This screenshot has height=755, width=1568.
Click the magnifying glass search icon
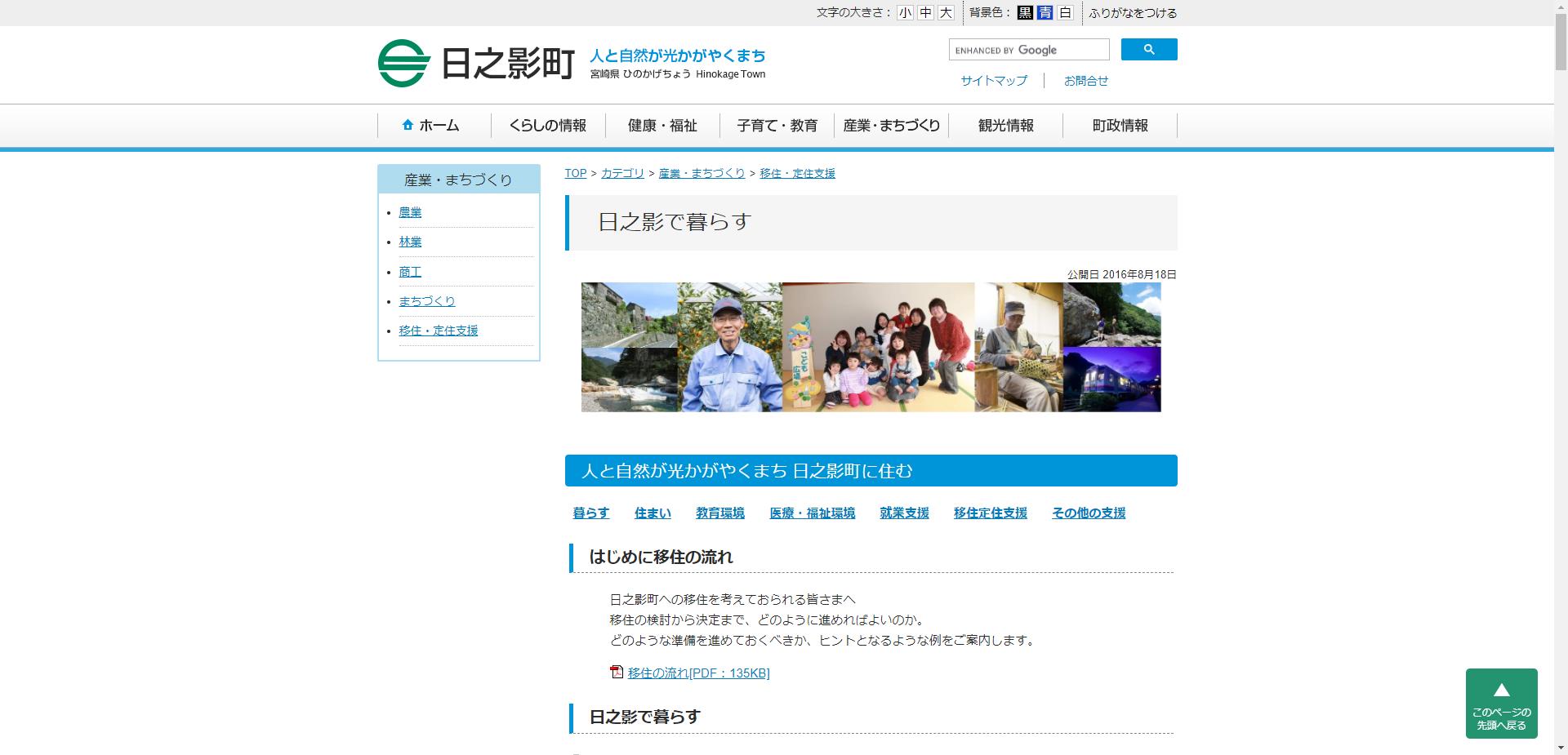coord(1148,49)
